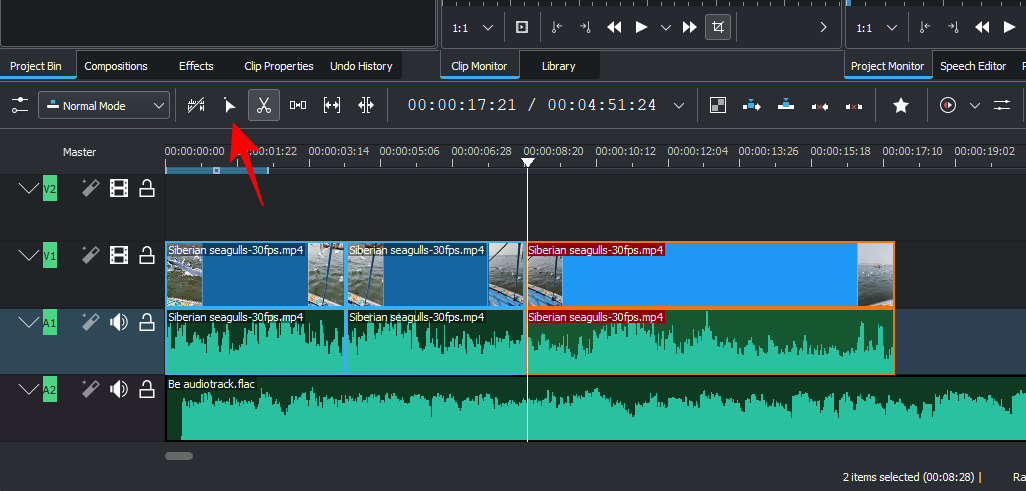The image size is (1026, 491).
Task: Click rewind button in the Clip Monitor
Action: 614,28
